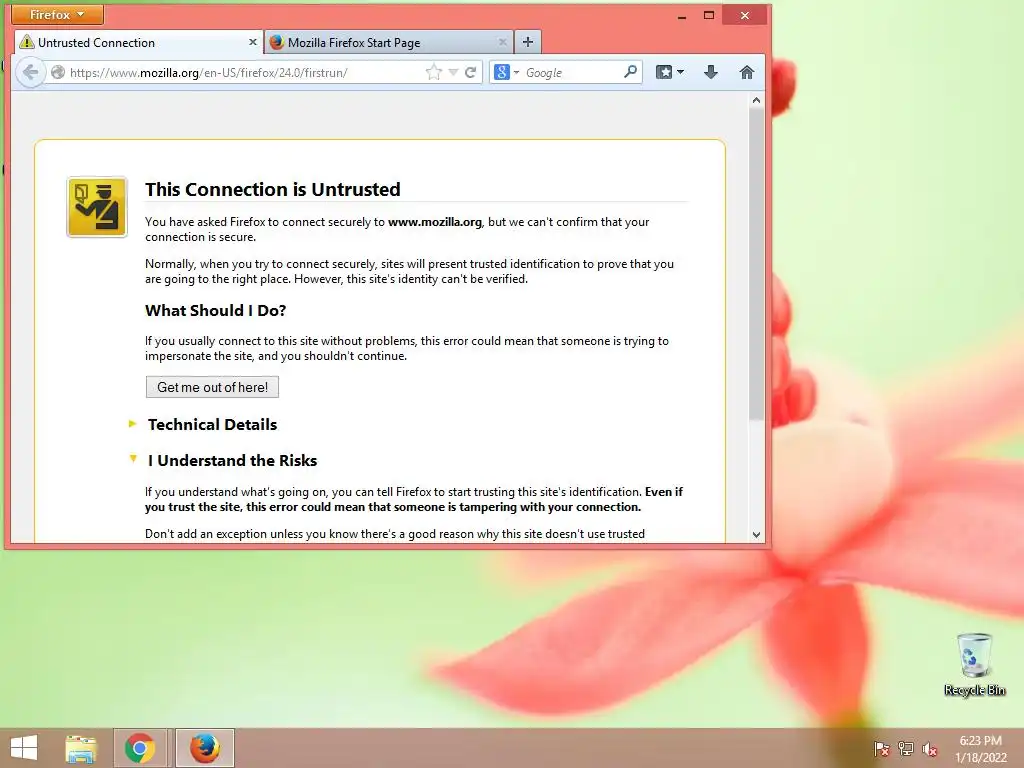Click the taskbar clock showing 6:23 PM
The image size is (1024, 768).
pyautogui.click(x=980, y=749)
